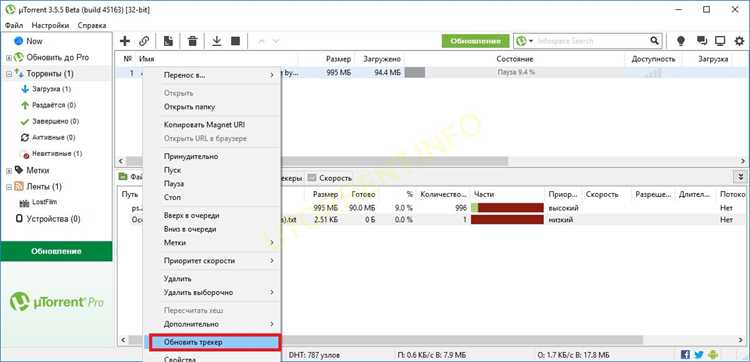Image resolution: width=750 pixels, height=362 pixels.
Task: Move torrent down in queue toolbar arrow
Action: click(276, 41)
